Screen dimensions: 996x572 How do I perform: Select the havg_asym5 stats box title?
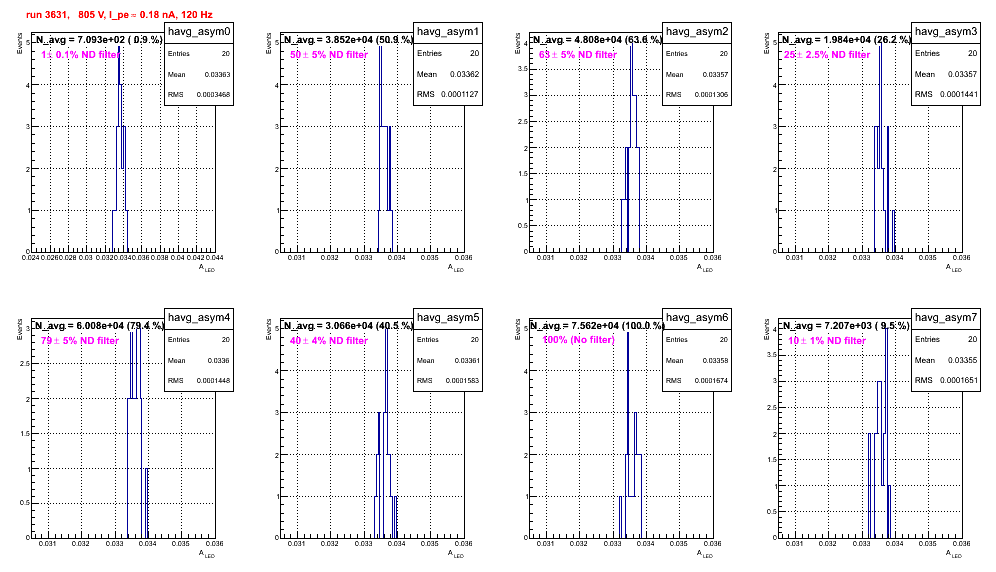[x=448, y=318]
